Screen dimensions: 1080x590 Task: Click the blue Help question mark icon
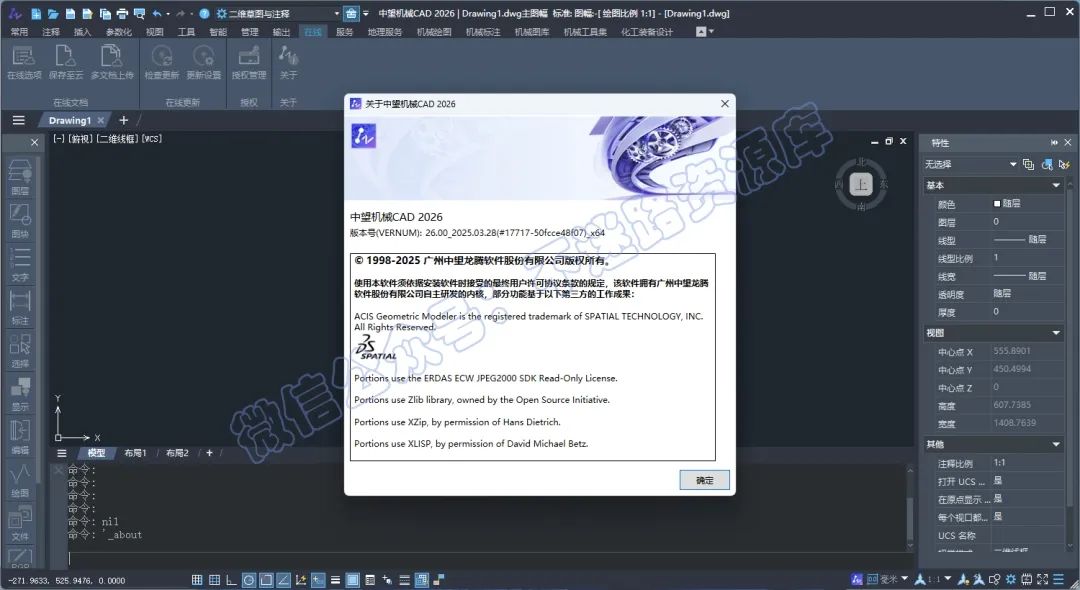click(x=205, y=13)
